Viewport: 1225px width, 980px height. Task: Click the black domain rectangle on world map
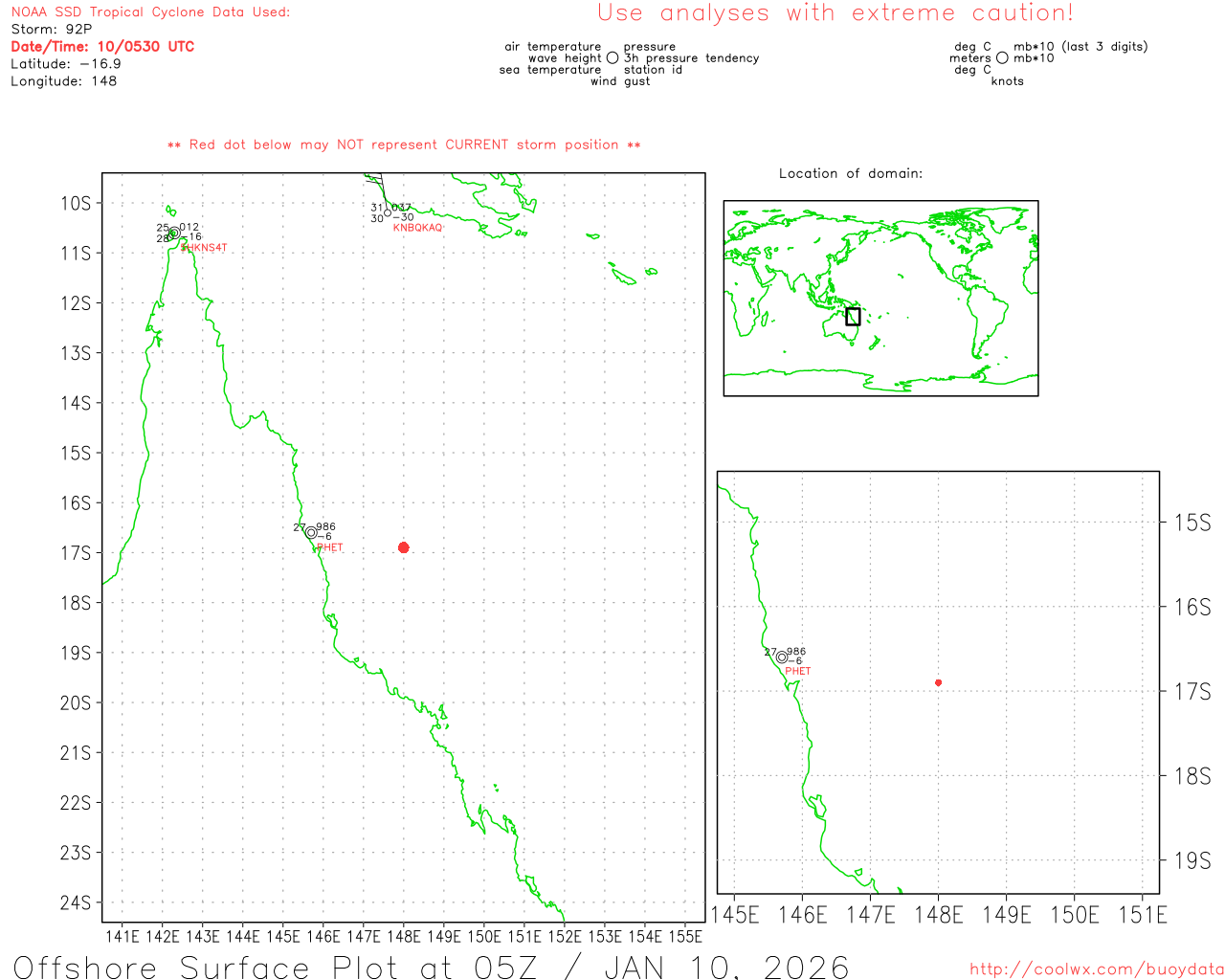click(x=853, y=317)
